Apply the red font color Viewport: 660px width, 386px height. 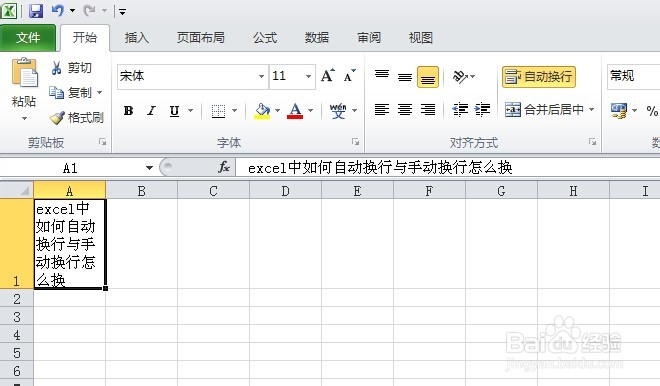[295, 111]
